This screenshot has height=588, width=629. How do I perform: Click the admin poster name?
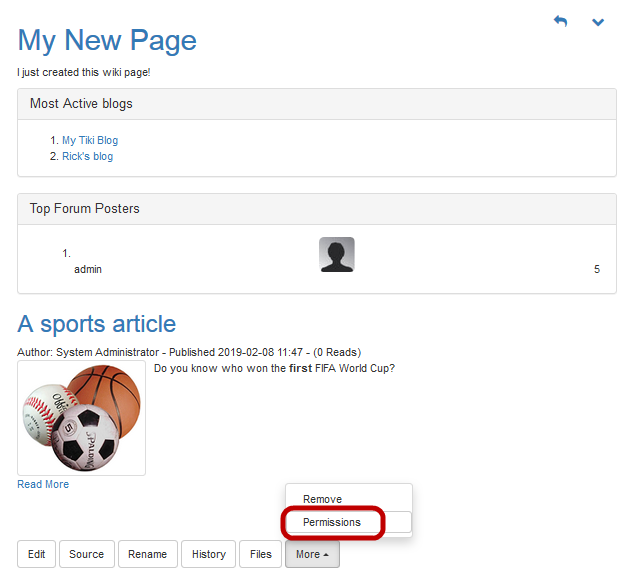(88, 270)
